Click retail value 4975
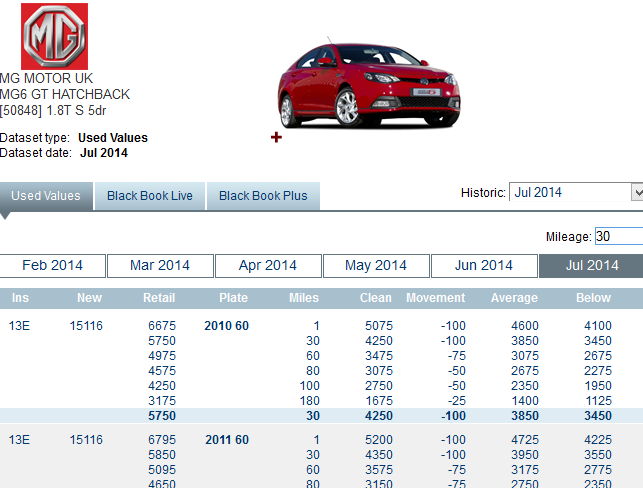The width and height of the screenshot is (643, 488). pos(162,356)
